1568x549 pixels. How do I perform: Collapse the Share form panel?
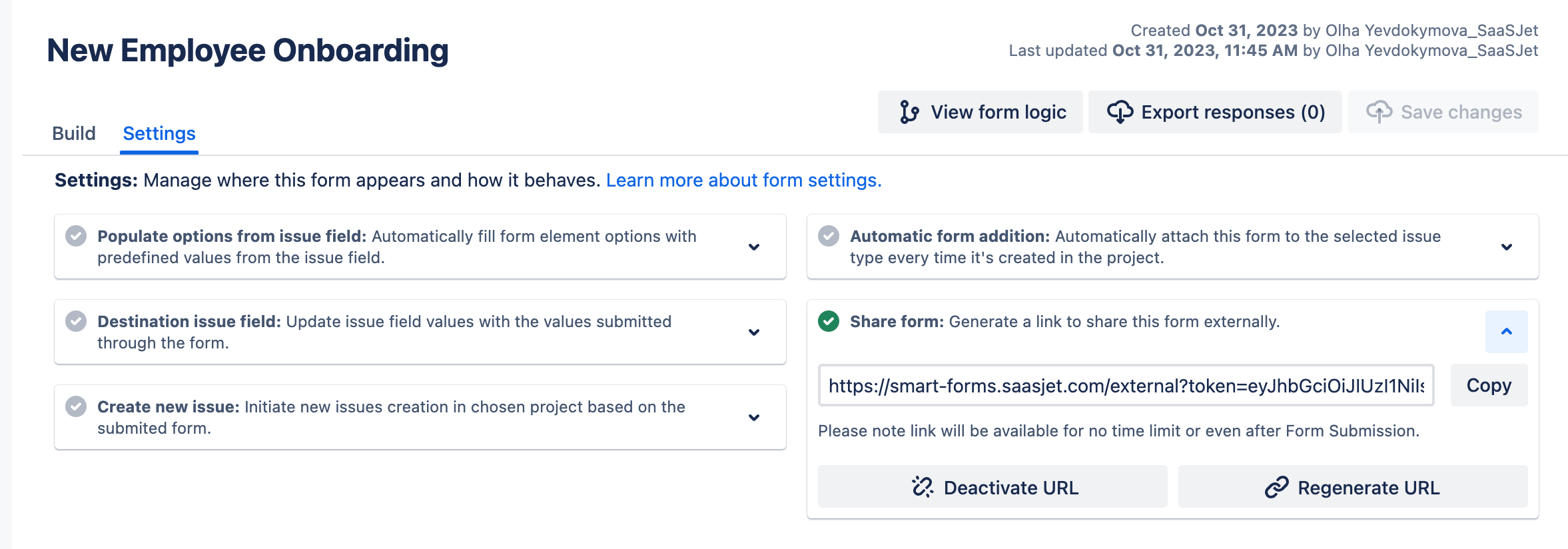(x=1507, y=332)
